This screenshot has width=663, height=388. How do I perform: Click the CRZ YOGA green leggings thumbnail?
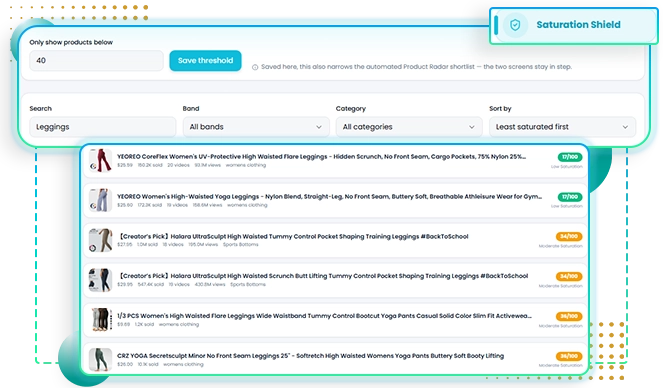pos(101,360)
